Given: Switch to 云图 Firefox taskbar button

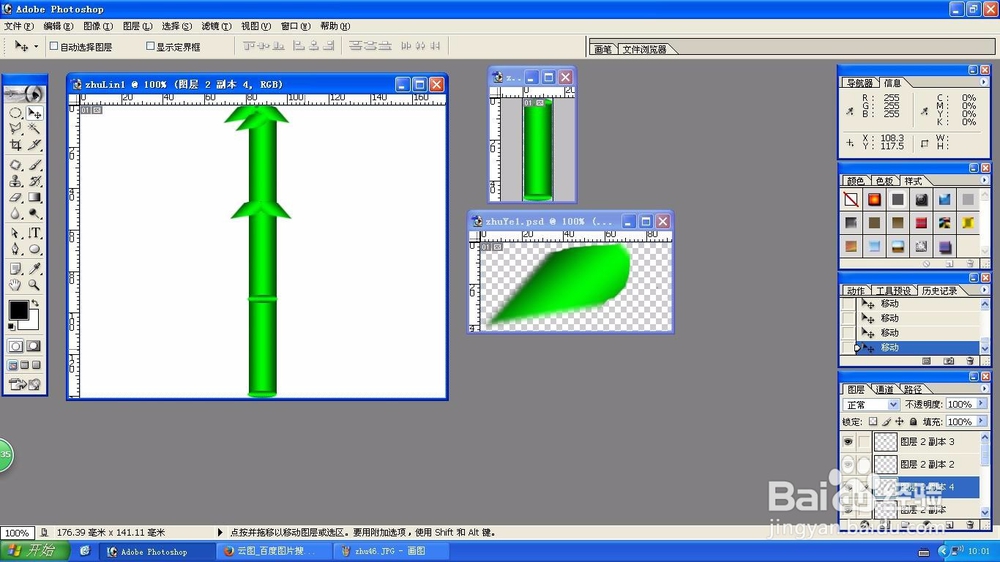Looking at the screenshot, I should (276, 551).
